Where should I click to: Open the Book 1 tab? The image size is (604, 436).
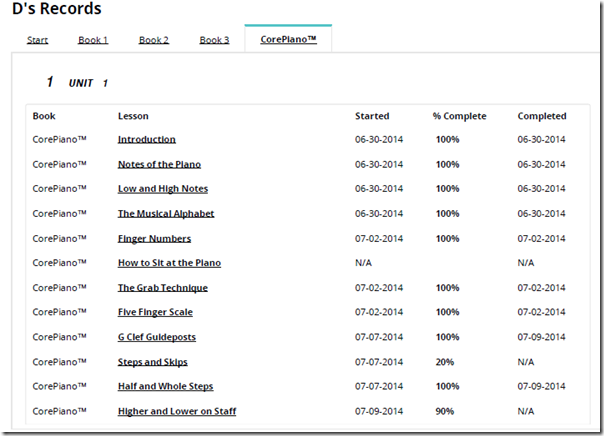pos(93,40)
